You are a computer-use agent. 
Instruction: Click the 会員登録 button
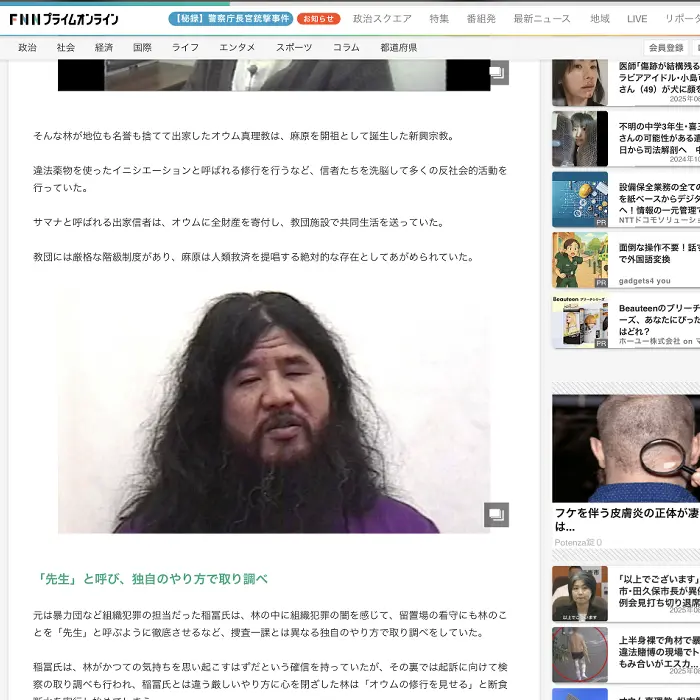coord(666,47)
